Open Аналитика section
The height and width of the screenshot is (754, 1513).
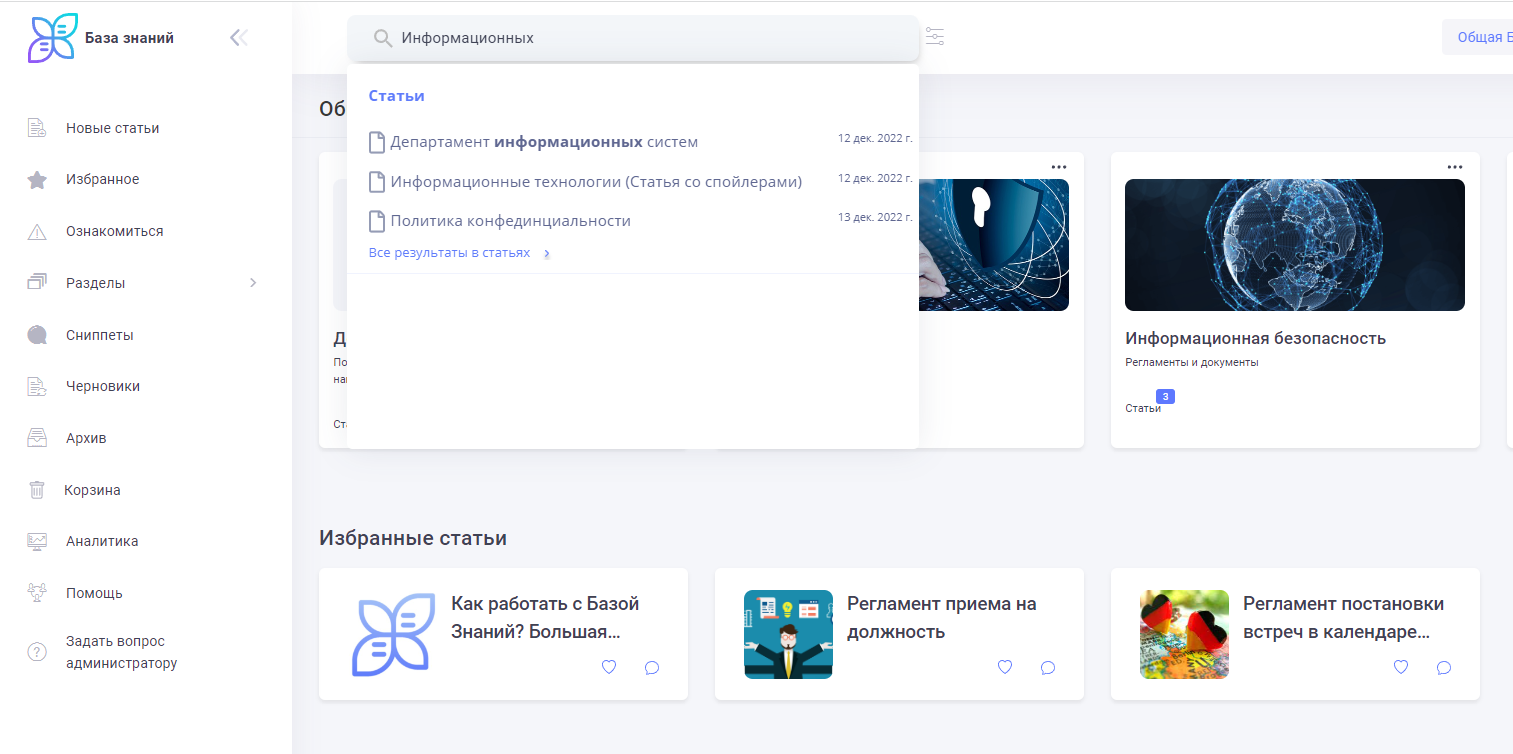(x=102, y=541)
